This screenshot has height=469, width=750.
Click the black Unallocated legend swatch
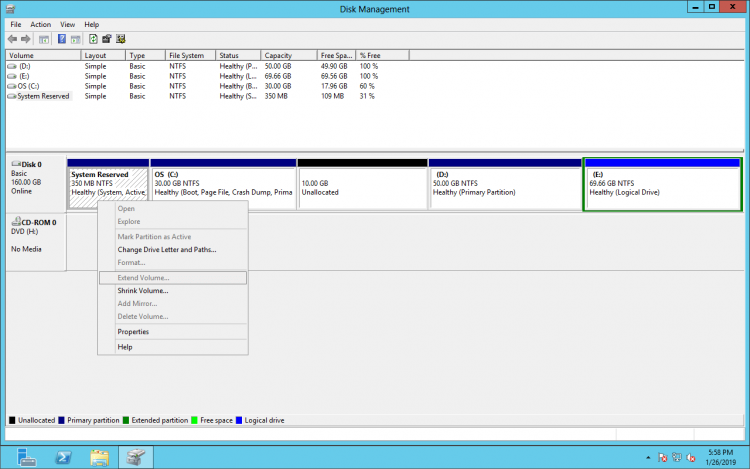(x=12, y=421)
